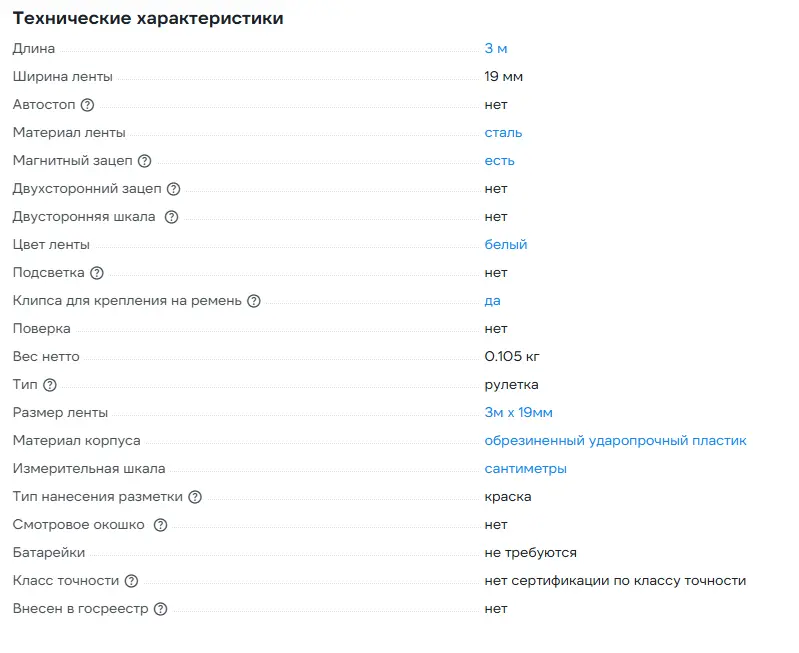Click the help icon beside Смотровое окошко
Screen dimensions: 799x653
click(x=160, y=525)
